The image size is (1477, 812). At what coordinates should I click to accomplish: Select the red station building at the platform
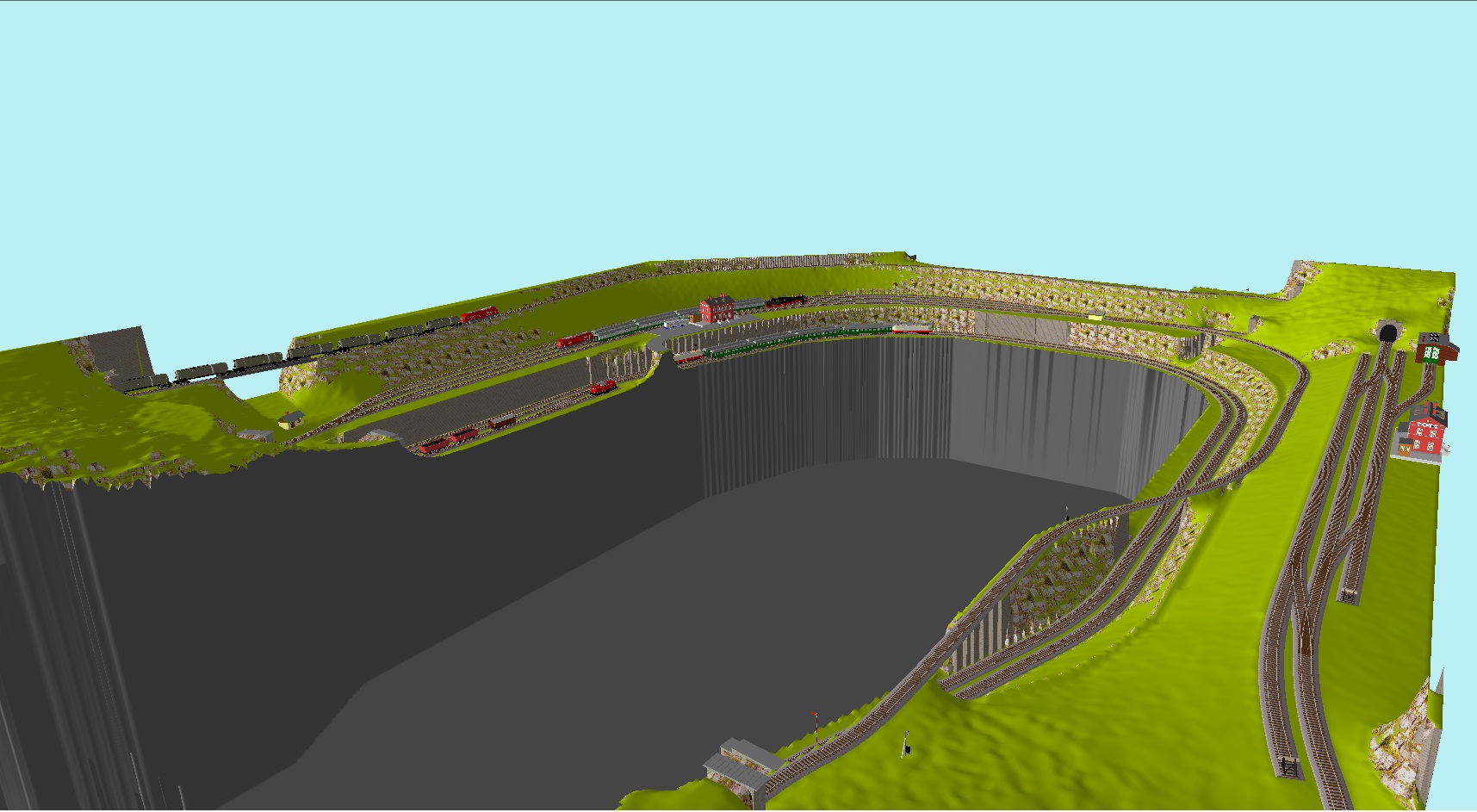point(717,308)
